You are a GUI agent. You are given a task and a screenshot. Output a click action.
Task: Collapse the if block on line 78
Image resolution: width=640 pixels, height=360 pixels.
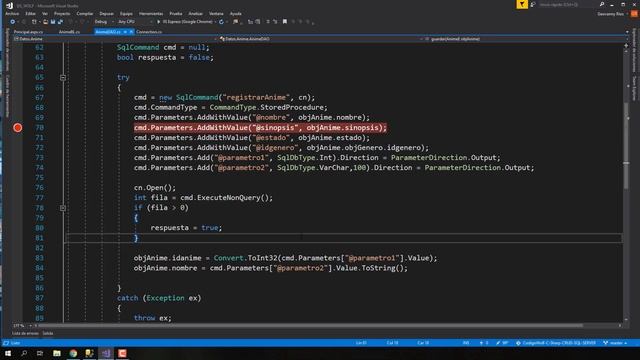63,208
